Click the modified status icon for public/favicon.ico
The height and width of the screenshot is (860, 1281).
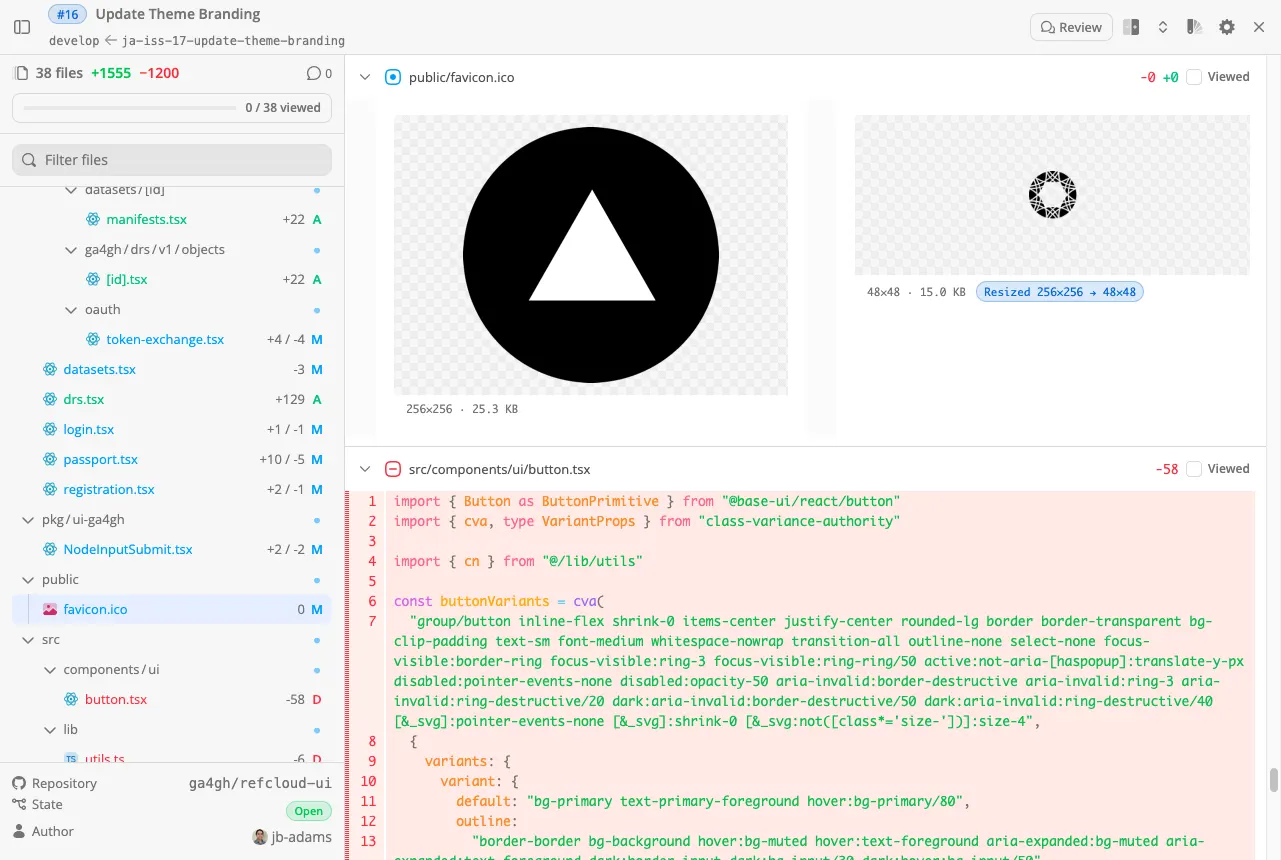pyautogui.click(x=393, y=77)
